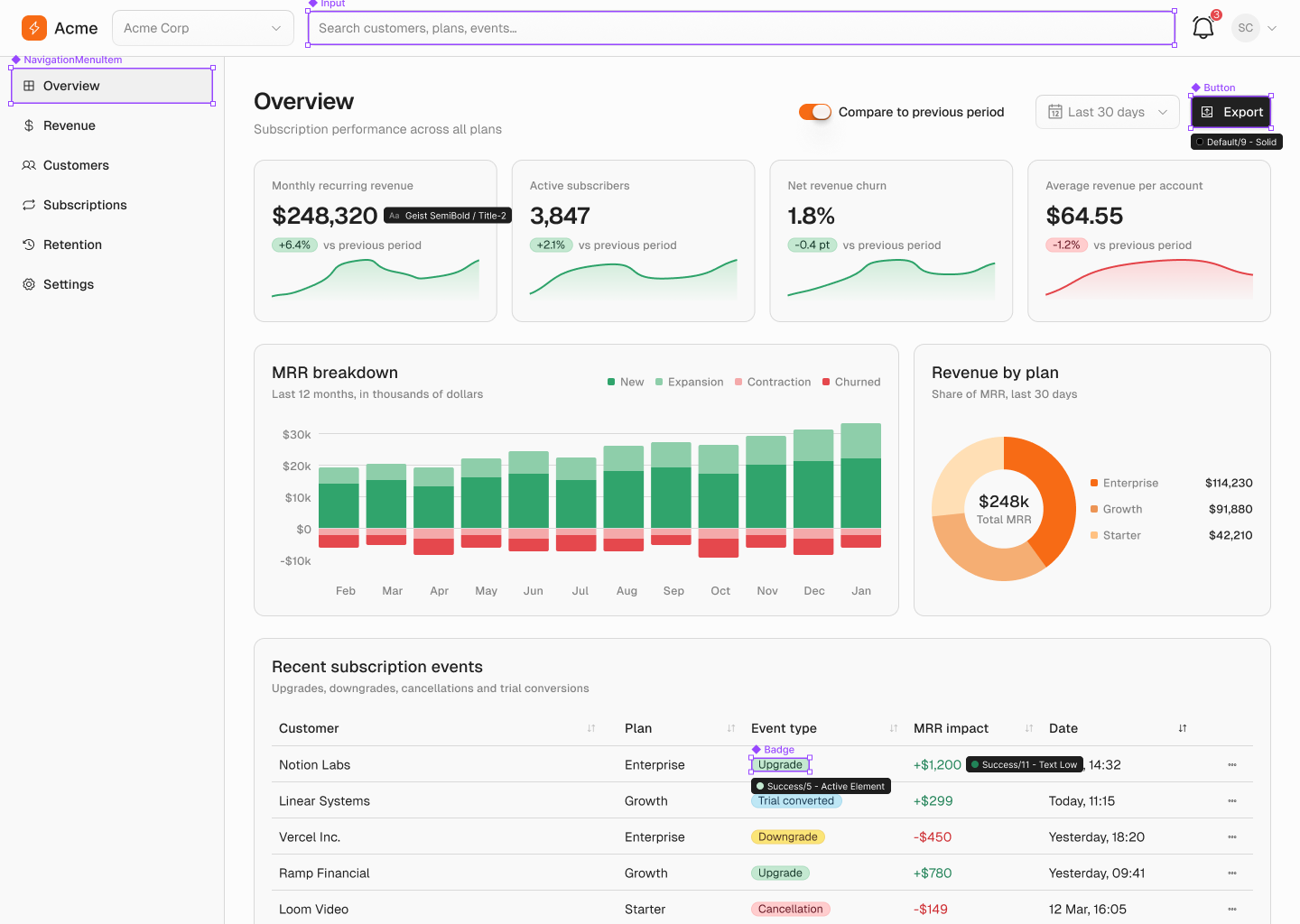Click the +$1,200 MRR impact value
Screen dimensions: 1300x924
tap(937, 765)
